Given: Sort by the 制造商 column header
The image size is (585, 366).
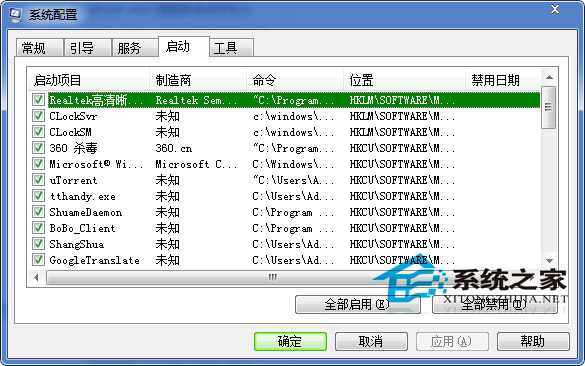Looking at the screenshot, I should pyautogui.click(x=198, y=80).
